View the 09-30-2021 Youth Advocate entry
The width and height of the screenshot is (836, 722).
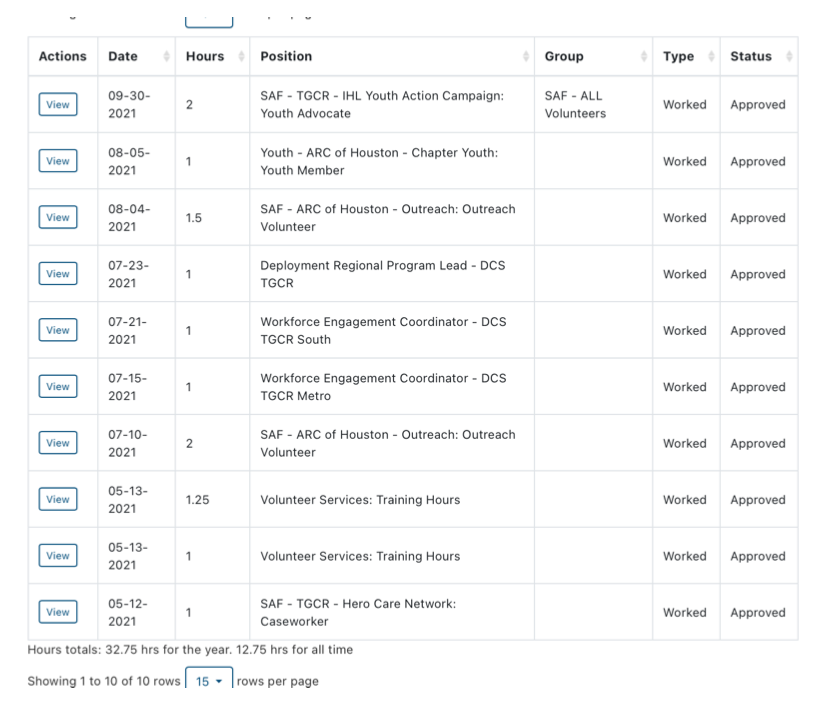coord(58,105)
